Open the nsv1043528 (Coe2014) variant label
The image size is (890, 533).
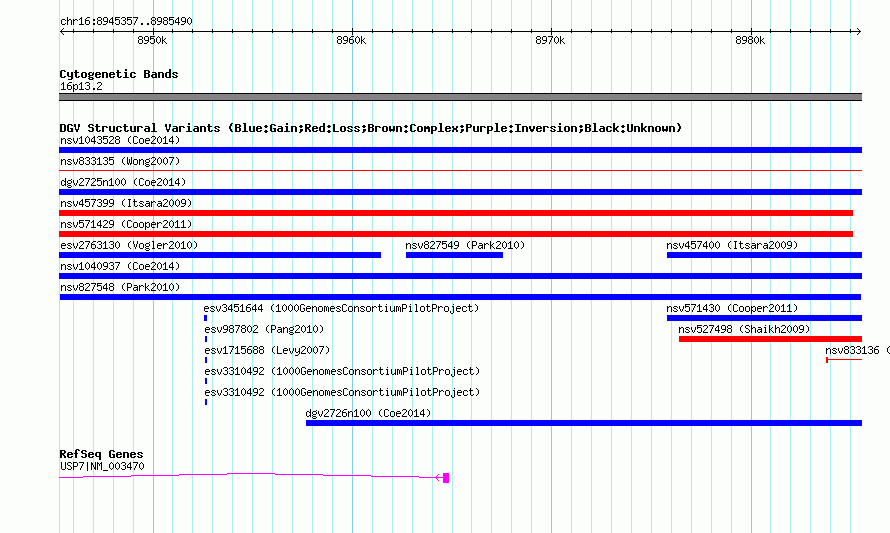coord(120,140)
